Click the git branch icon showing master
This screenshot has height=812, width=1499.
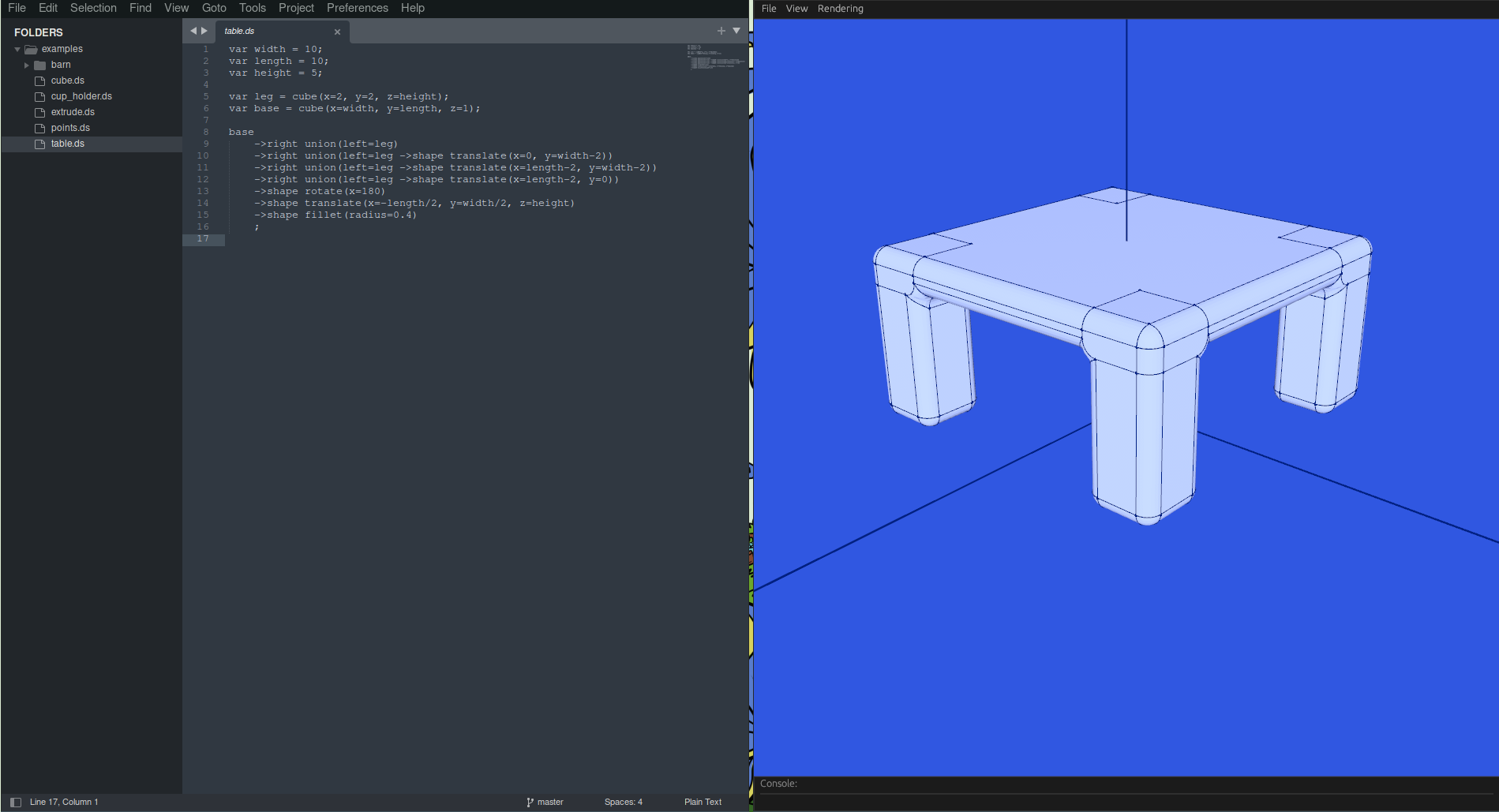click(x=529, y=802)
